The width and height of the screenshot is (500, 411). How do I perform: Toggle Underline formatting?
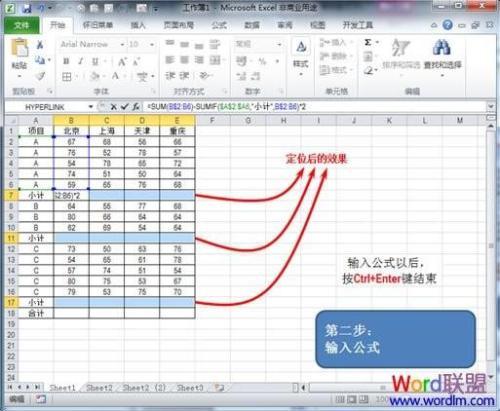[x=95, y=61]
